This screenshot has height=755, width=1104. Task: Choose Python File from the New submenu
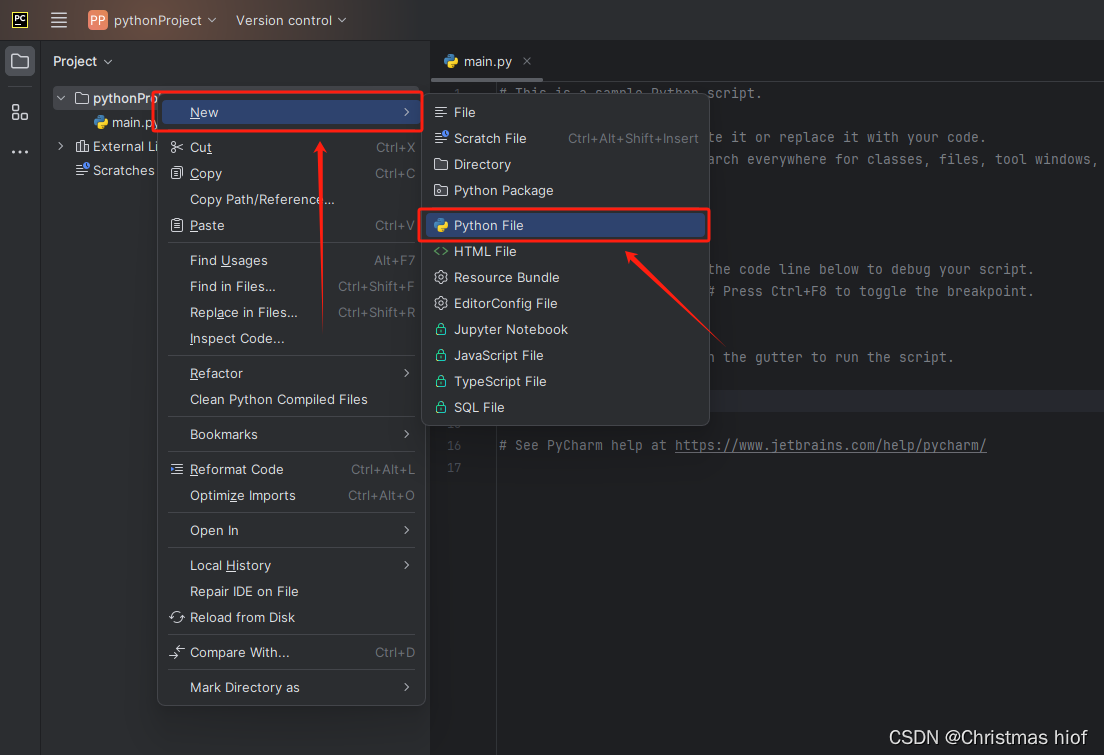coord(565,225)
